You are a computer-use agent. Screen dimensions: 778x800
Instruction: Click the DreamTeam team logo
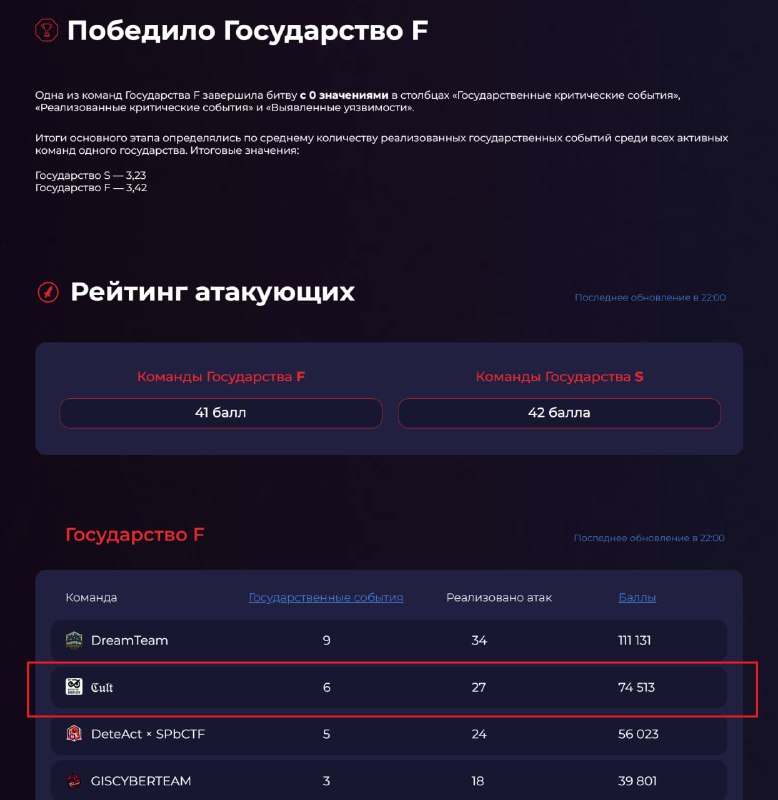74,640
